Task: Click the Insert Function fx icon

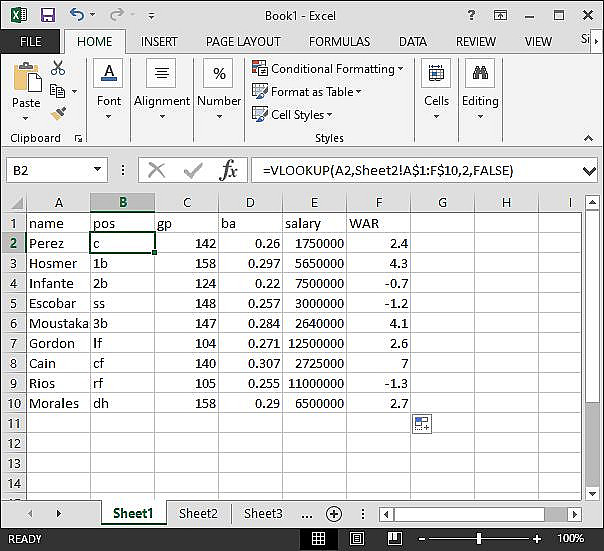Action: [x=228, y=170]
